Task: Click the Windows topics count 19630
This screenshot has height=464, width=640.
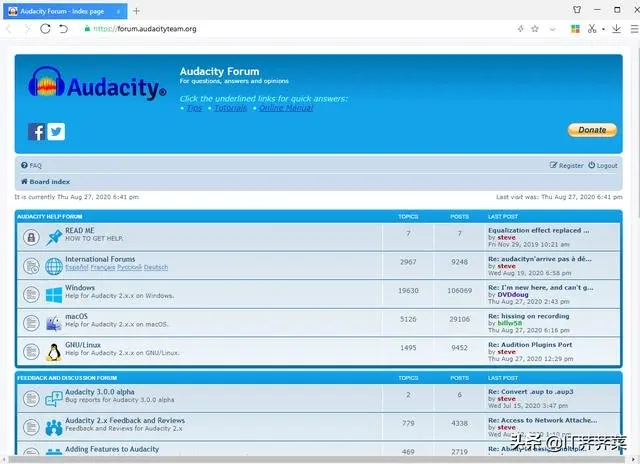Action: (408, 291)
